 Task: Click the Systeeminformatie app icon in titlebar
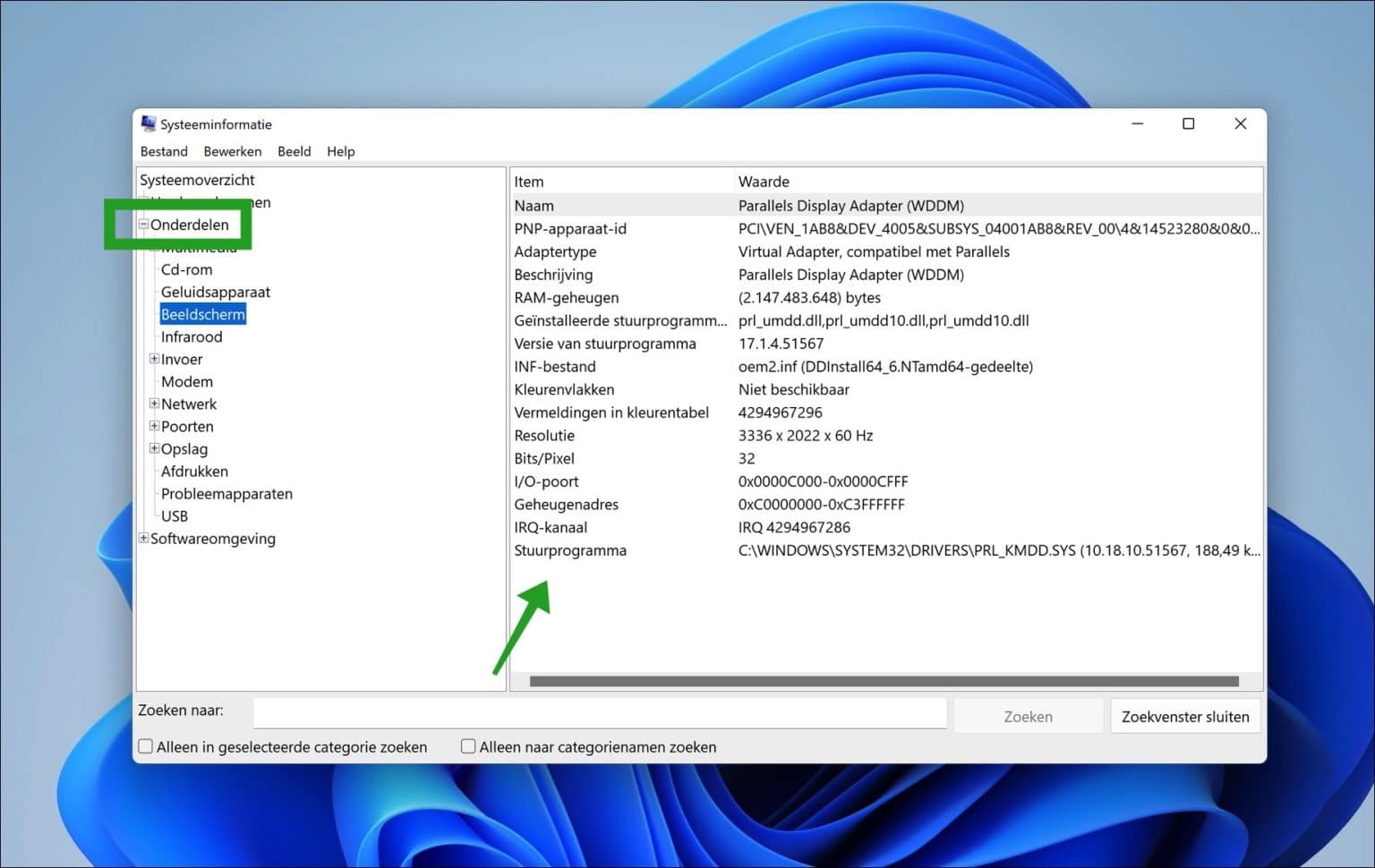click(x=146, y=123)
